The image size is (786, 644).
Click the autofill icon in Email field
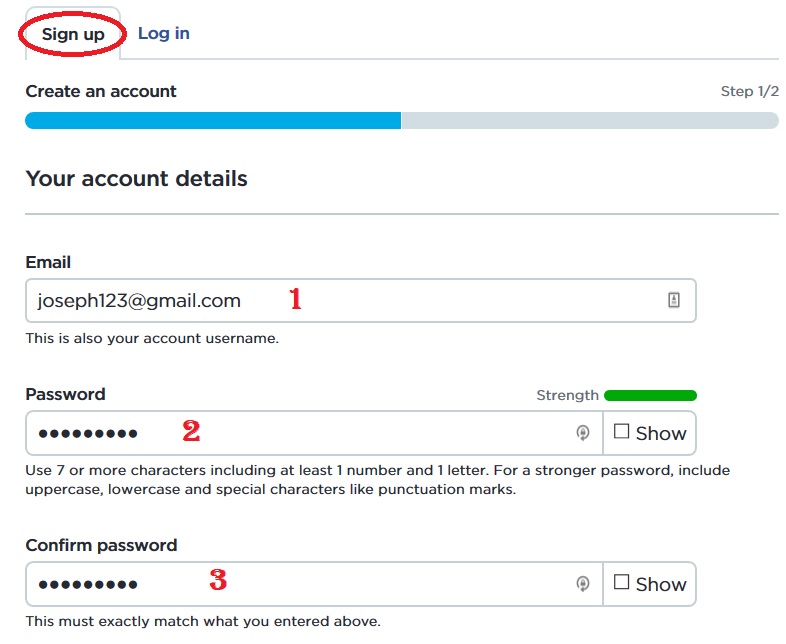(x=674, y=300)
